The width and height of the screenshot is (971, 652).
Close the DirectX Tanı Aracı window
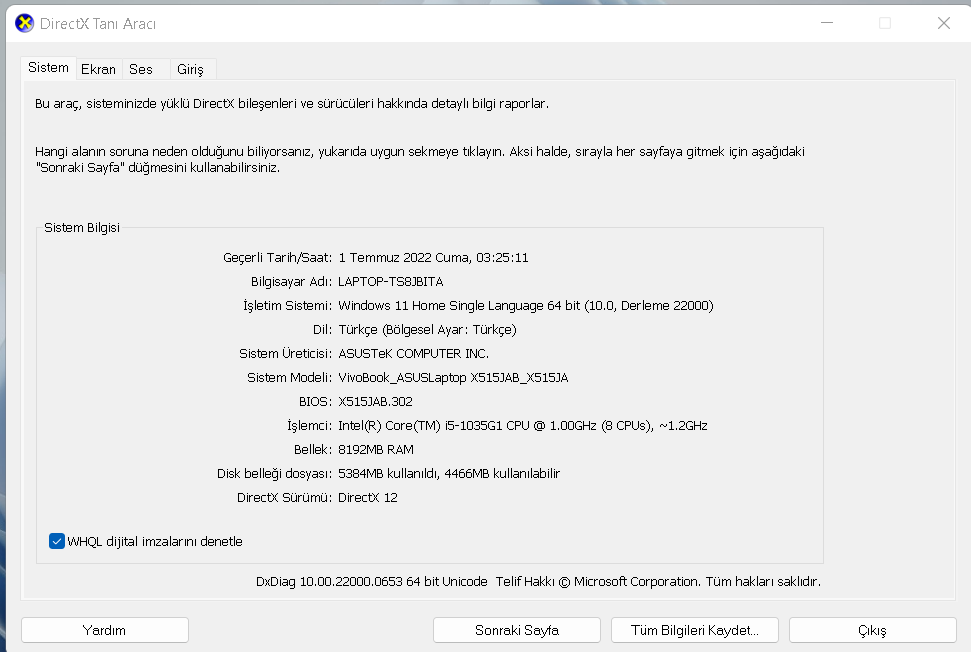944,23
